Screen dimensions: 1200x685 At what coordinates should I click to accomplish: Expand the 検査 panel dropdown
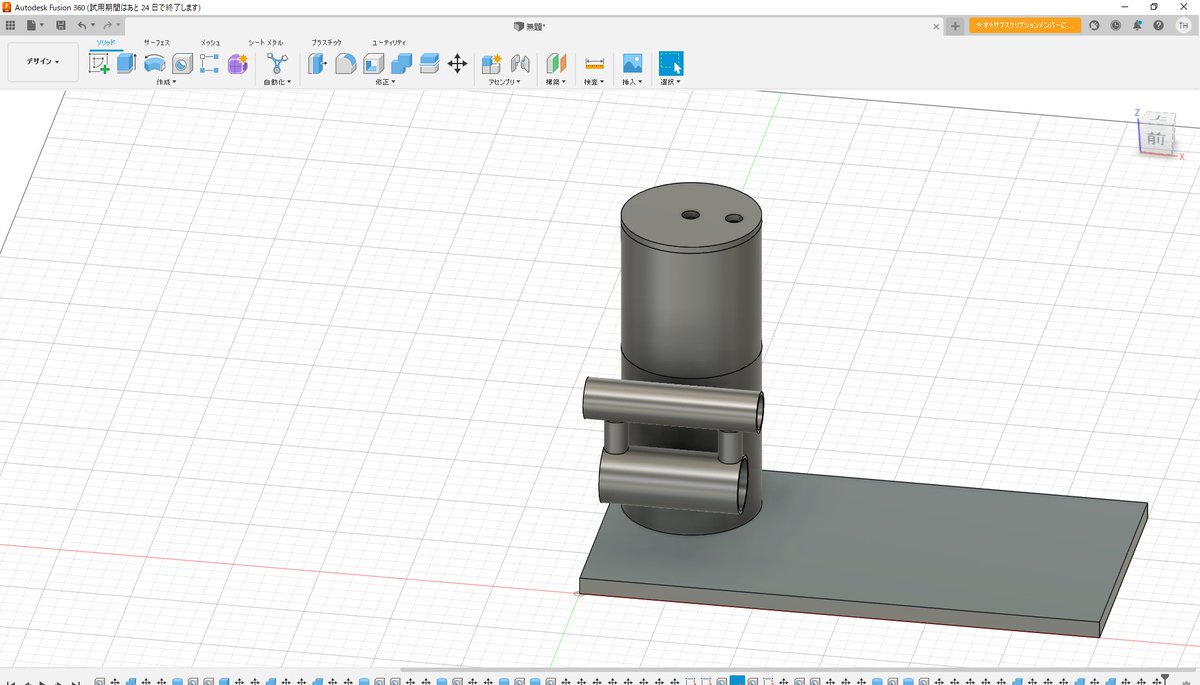[x=594, y=82]
